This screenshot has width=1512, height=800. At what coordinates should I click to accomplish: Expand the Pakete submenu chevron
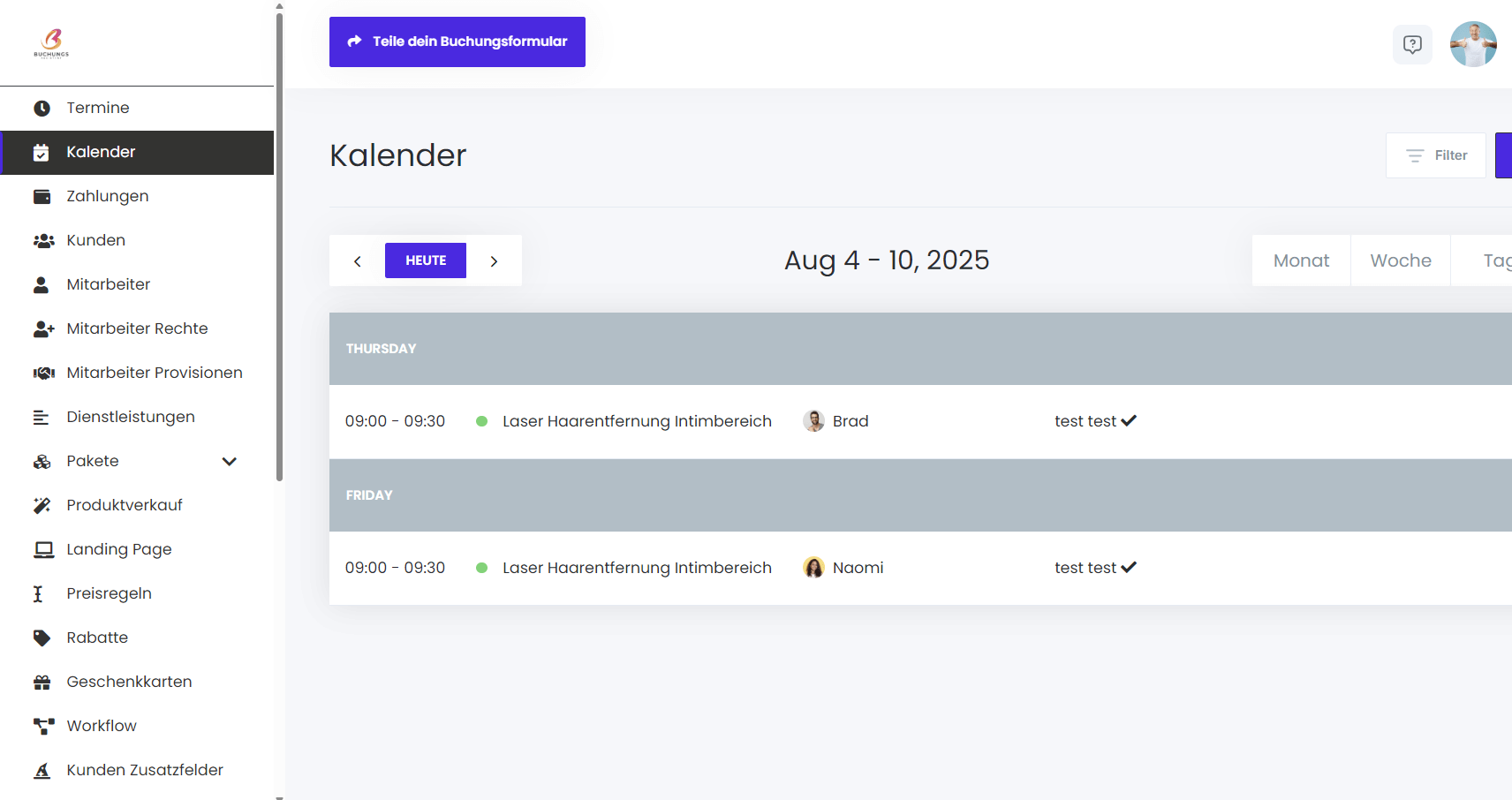[230, 462]
